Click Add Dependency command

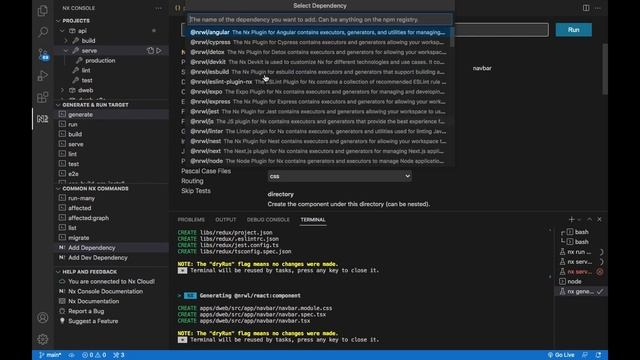pos(92,248)
